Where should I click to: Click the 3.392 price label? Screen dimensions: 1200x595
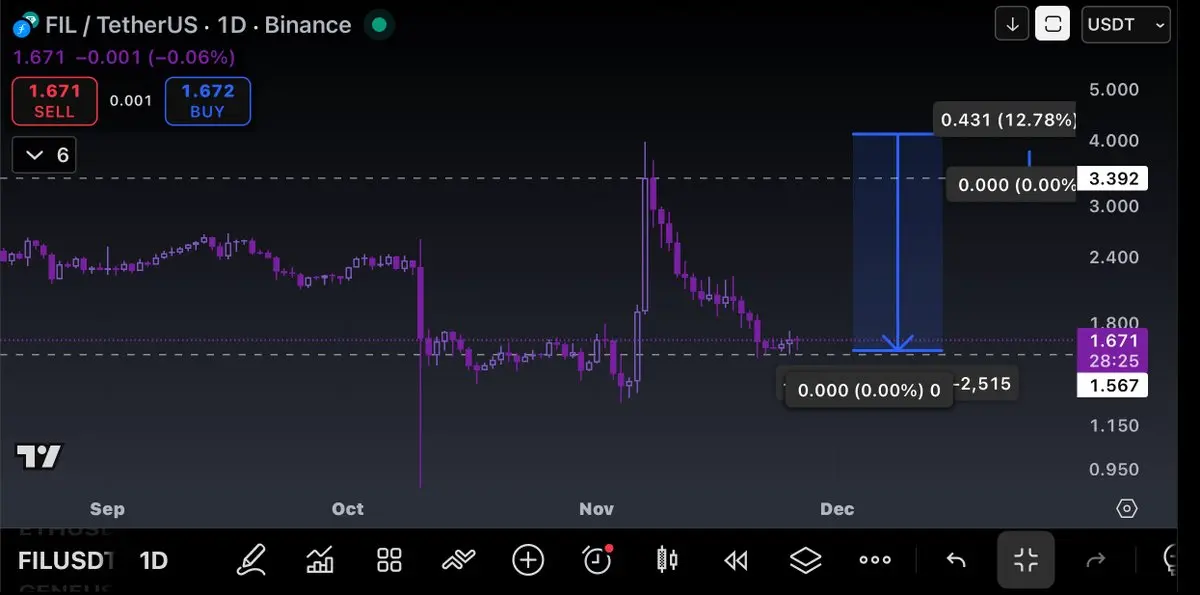1112,179
